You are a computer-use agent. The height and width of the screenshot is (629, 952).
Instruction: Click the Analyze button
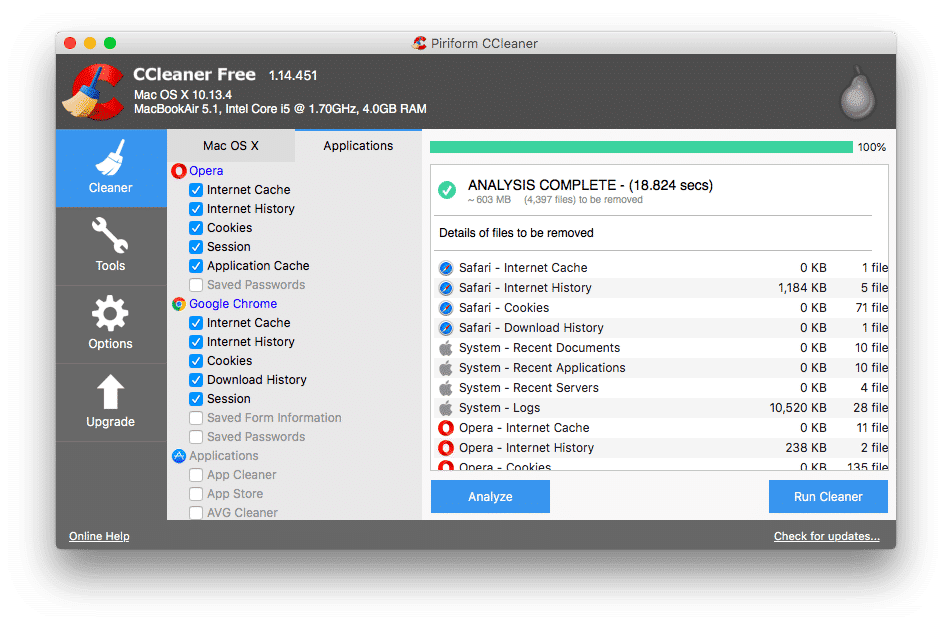click(x=491, y=497)
